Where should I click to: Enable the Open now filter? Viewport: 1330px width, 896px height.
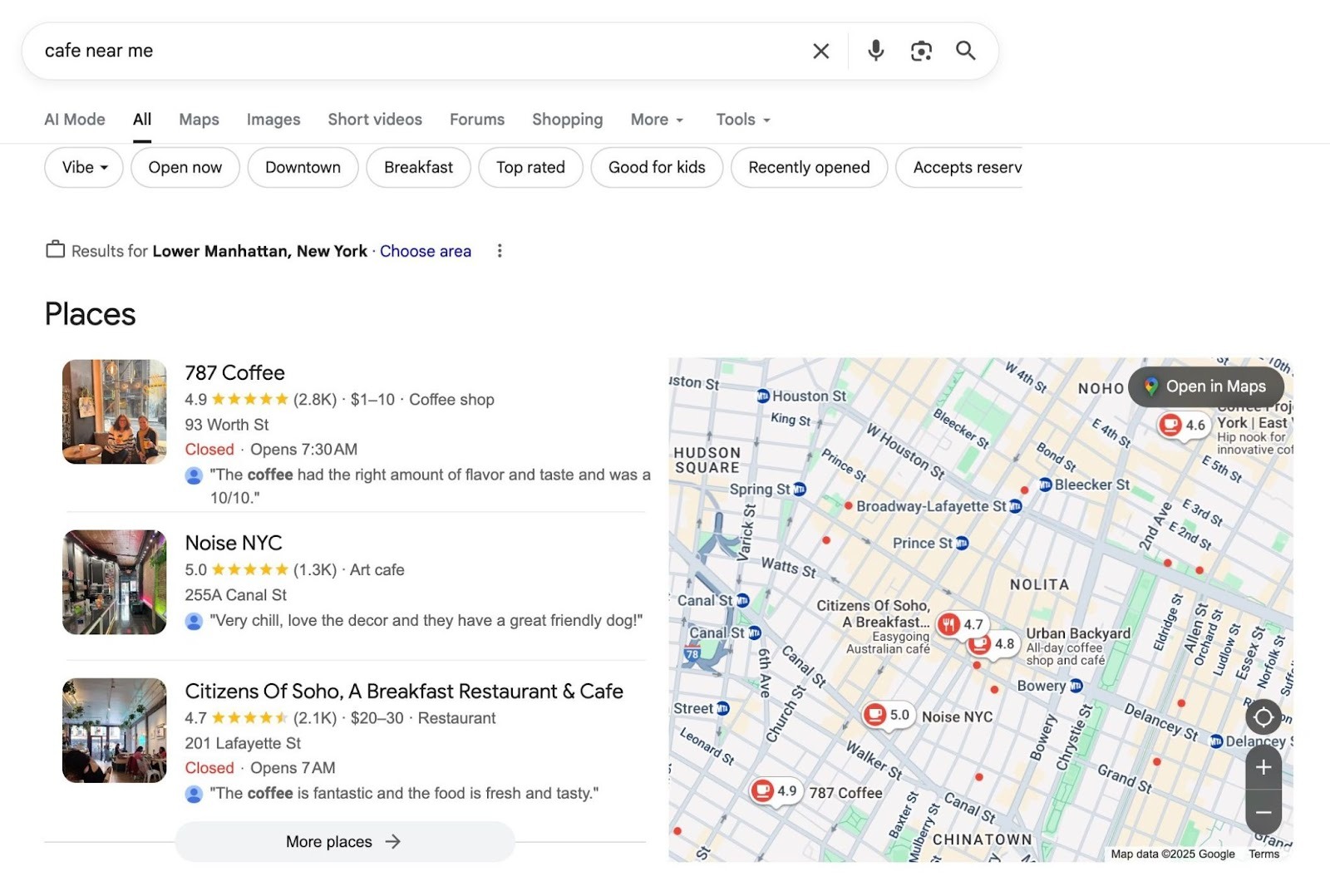pos(185,167)
